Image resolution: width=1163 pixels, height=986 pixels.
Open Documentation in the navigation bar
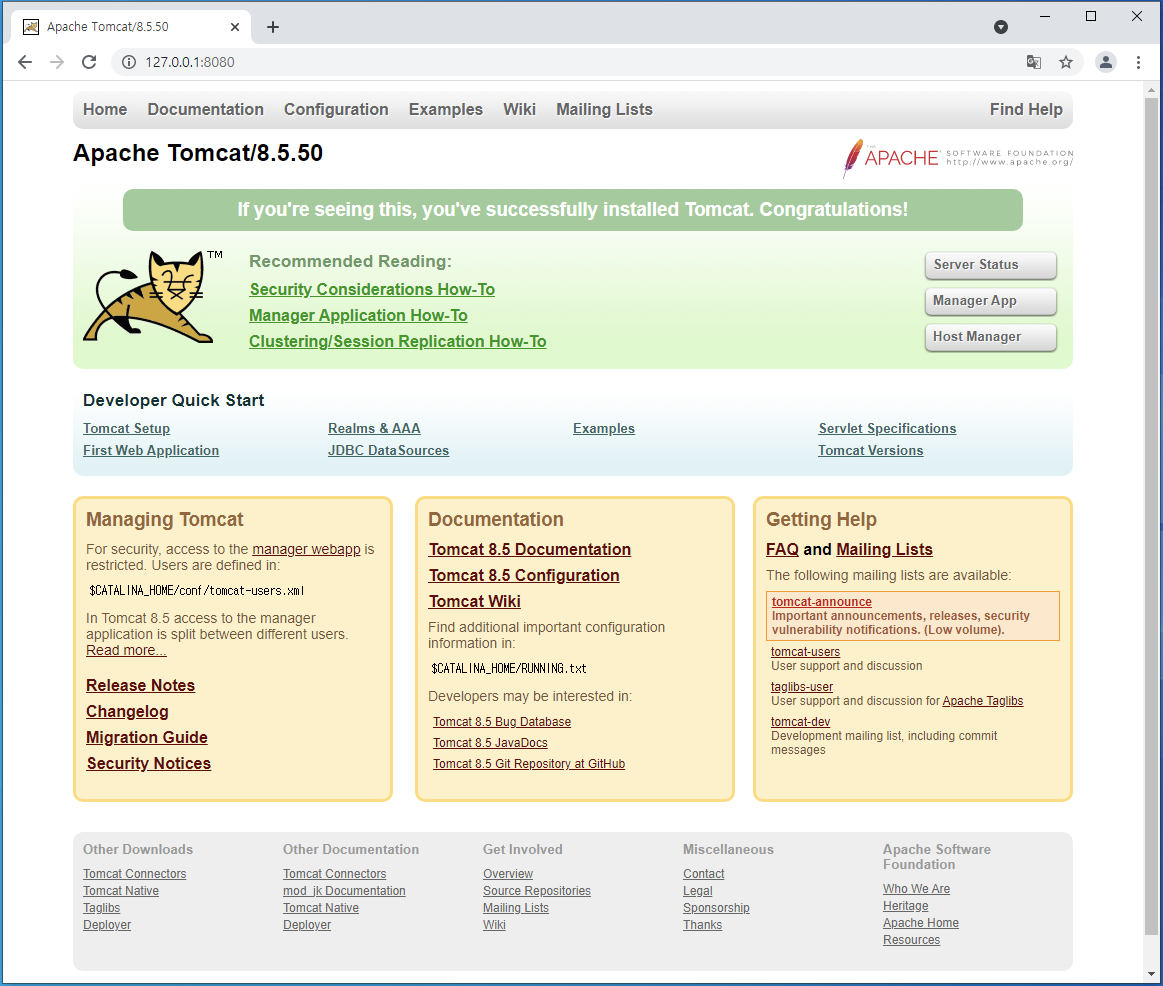point(205,110)
